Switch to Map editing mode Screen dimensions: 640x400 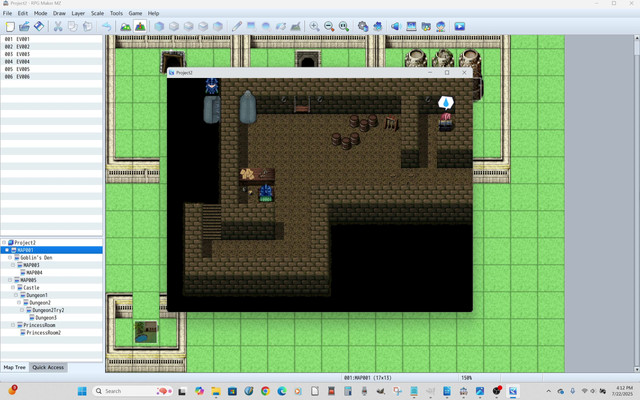tap(125, 27)
